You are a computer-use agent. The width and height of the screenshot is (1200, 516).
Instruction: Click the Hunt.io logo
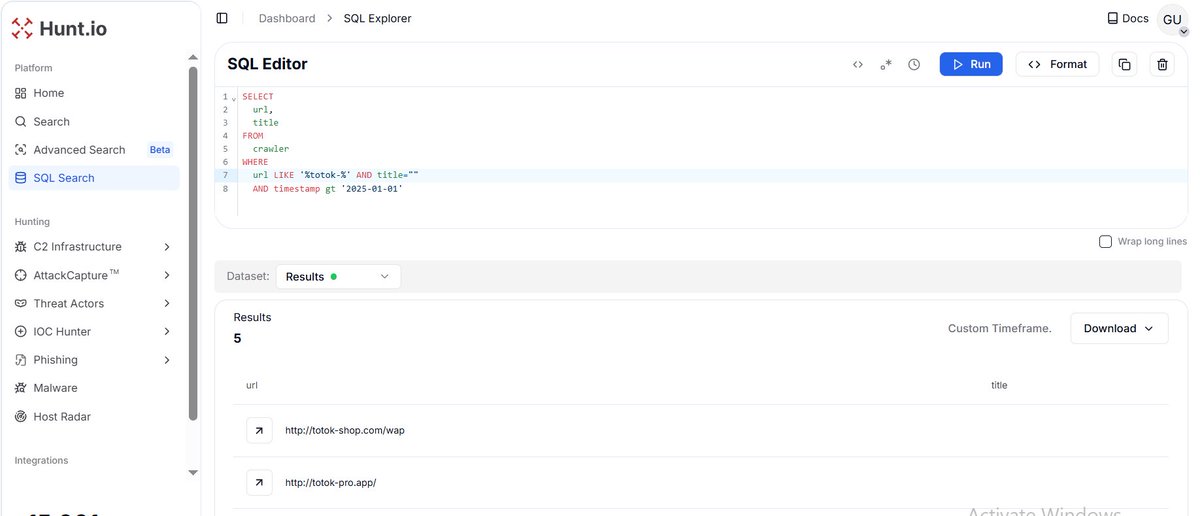[59, 29]
